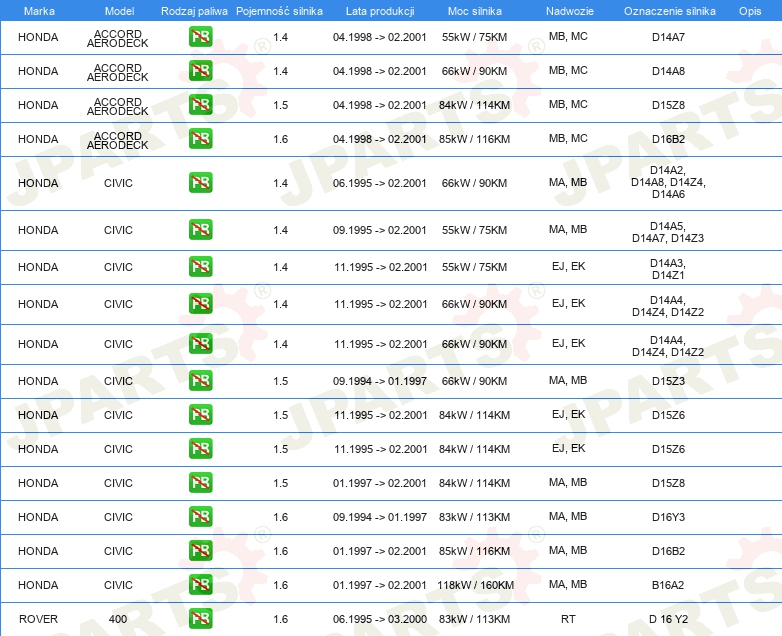This screenshot has height=636, width=782.
Task: Click the Rodzaj paliwa column header
Action: (x=194, y=11)
